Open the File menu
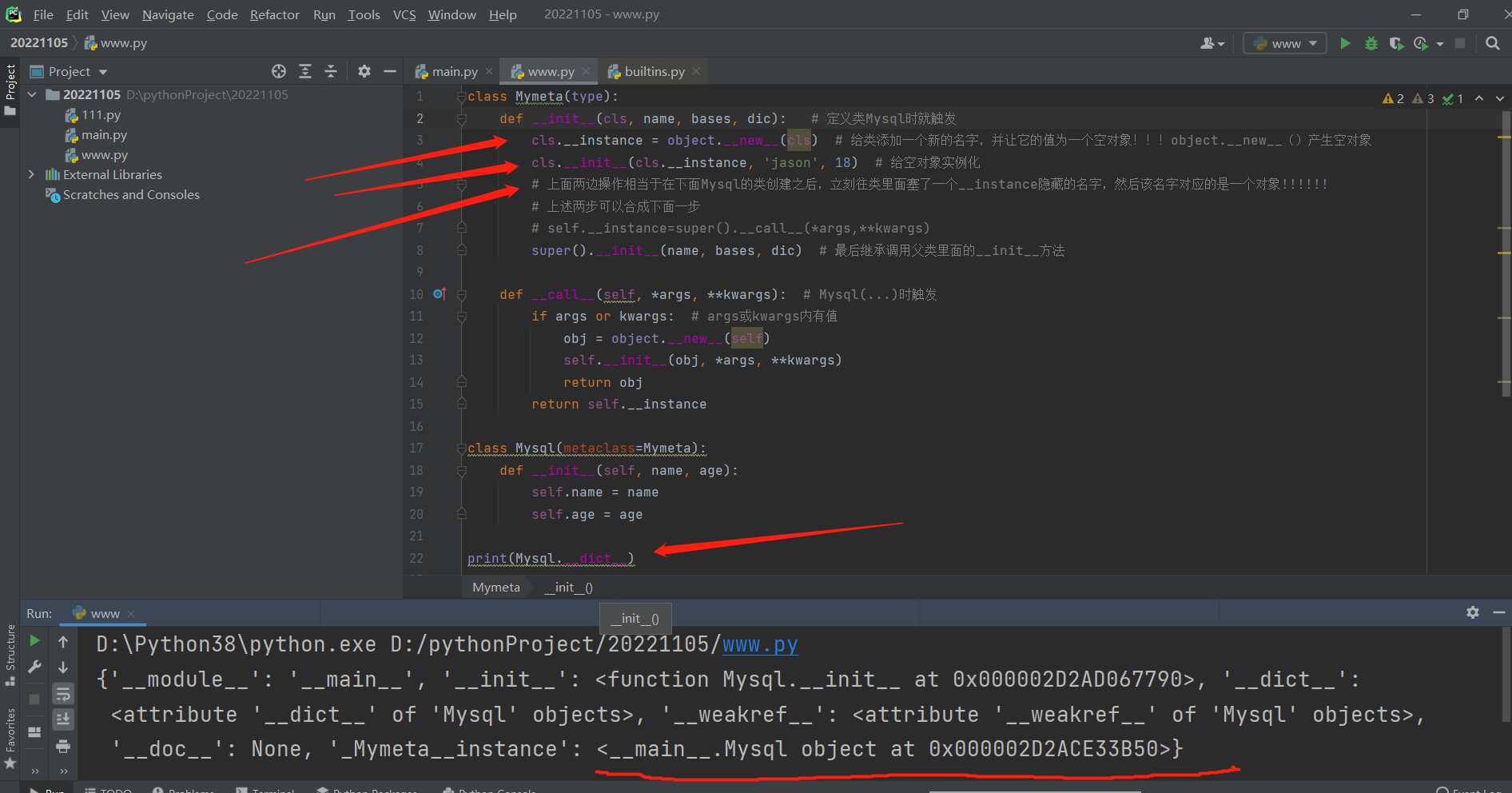This screenshot has height=793, width=1512. coord(43,14)
